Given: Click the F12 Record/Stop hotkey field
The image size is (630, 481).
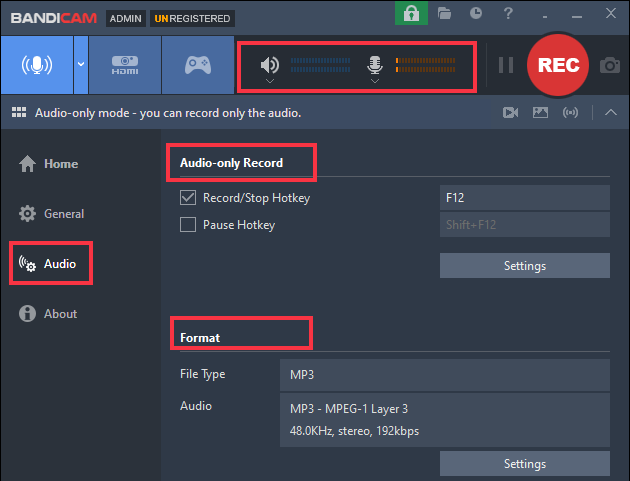Looking at the screenshot, I should pos(524,198).
